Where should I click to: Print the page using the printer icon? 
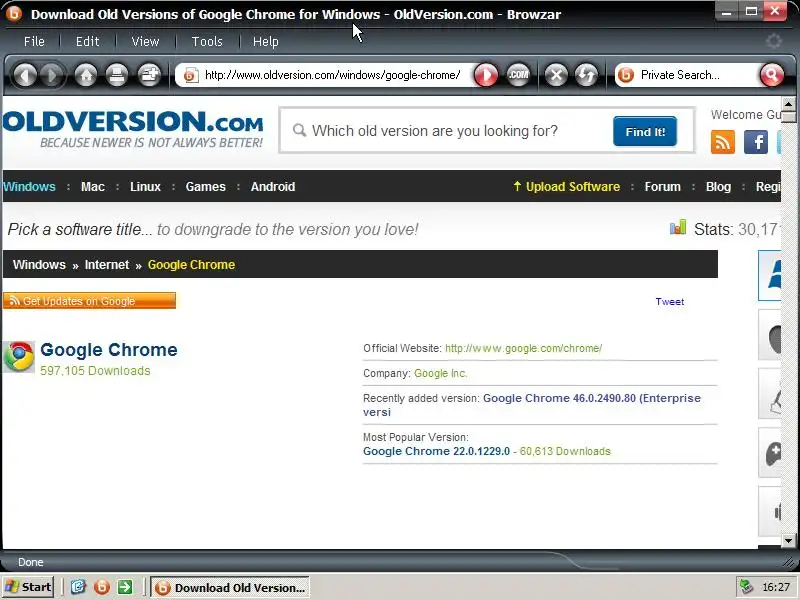[x=117, y=76]
